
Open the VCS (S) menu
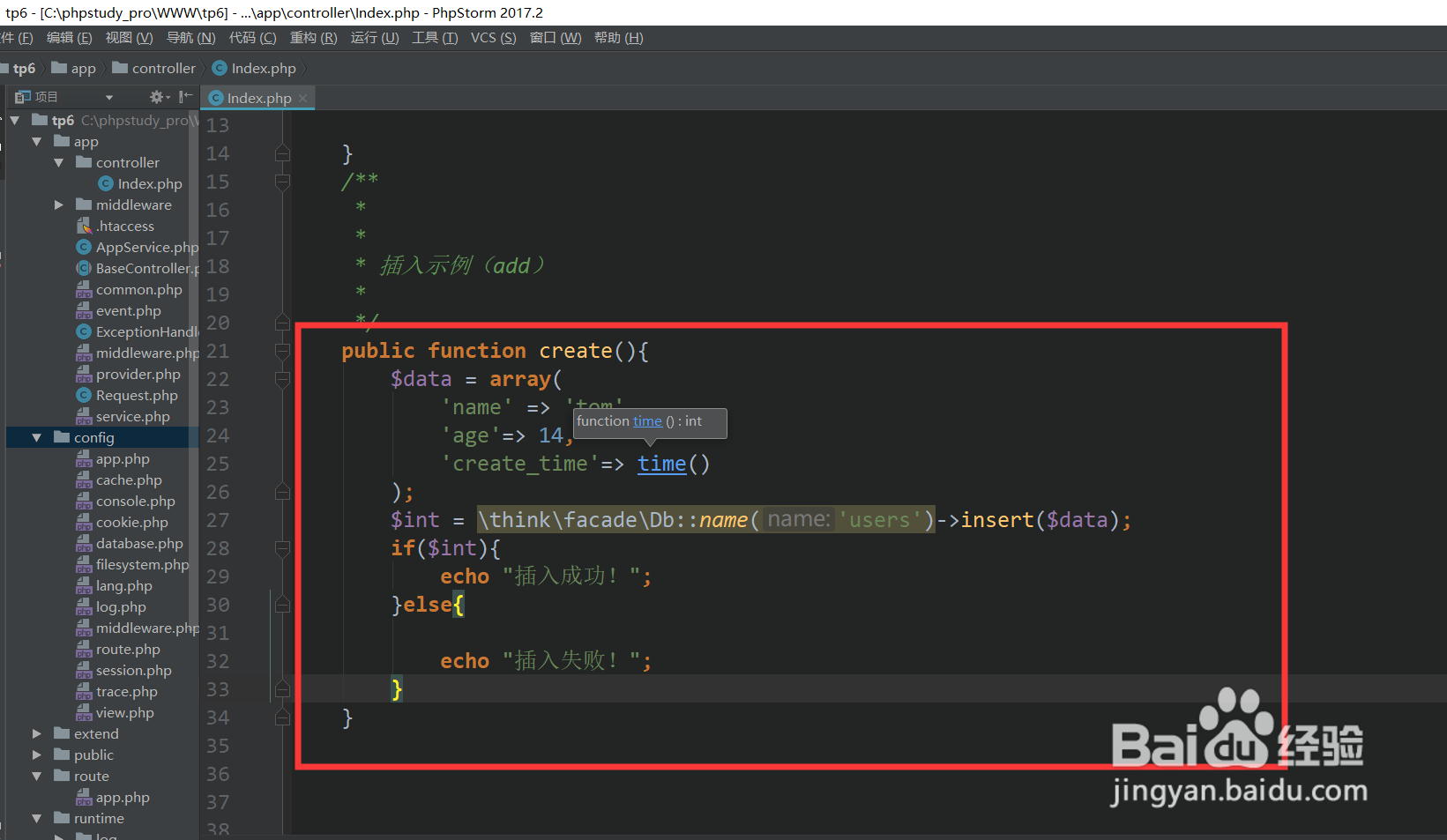493,38
